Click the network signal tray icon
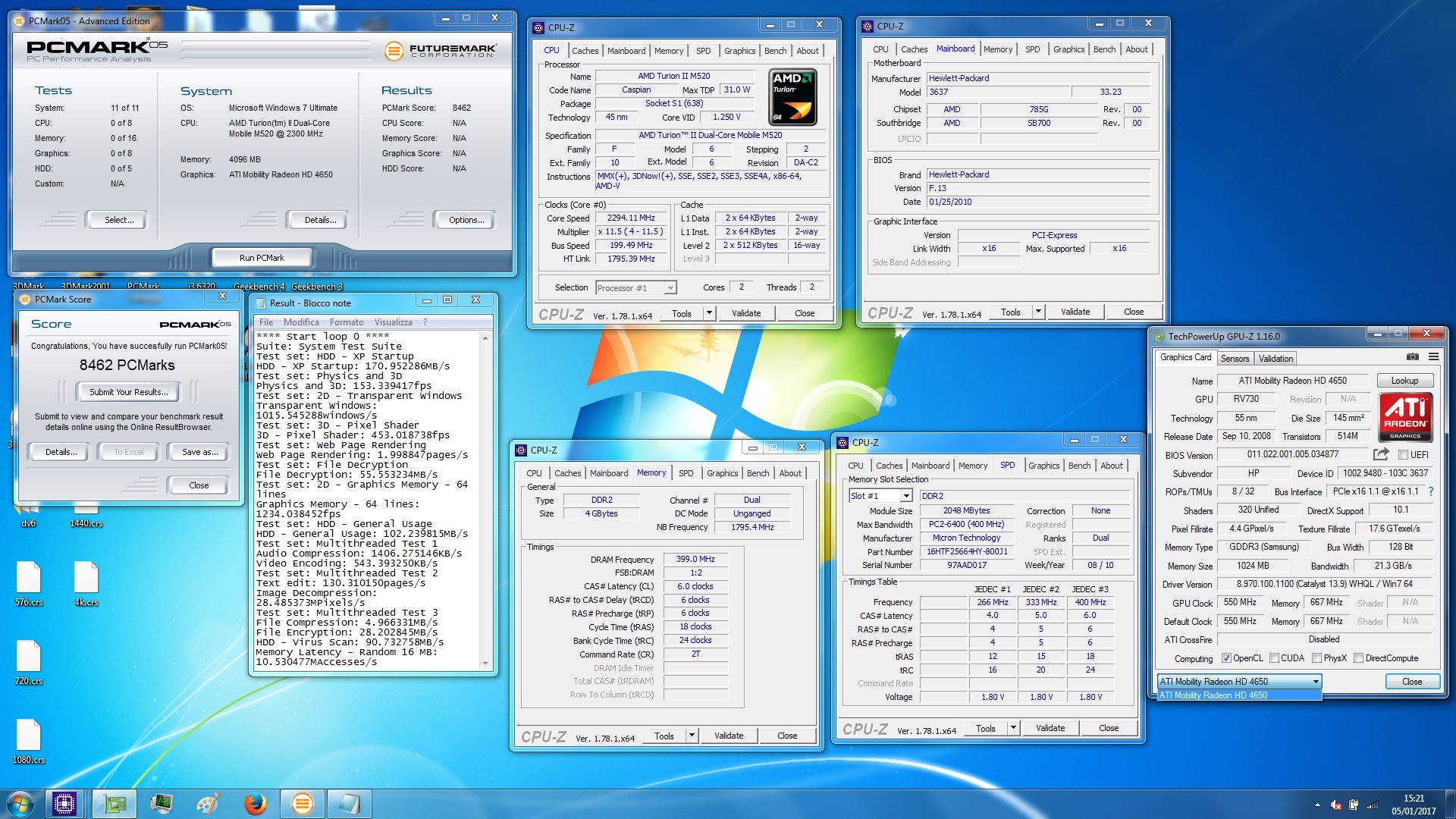The height and width of the screenshot is (819, 1456). pyautogui.click(x=1373, y=805)
